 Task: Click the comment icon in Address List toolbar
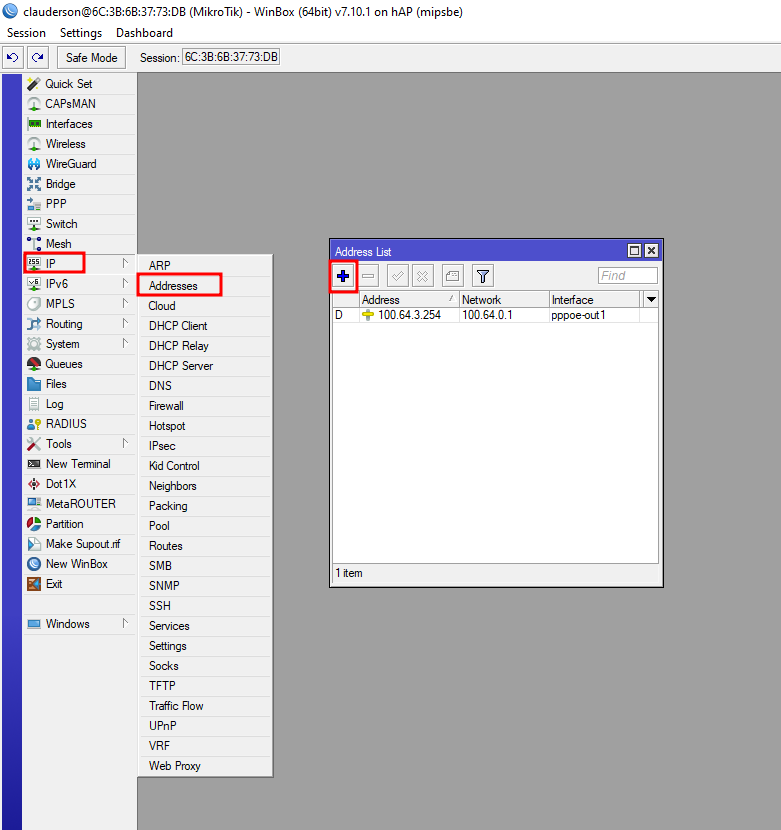pos(452,276)
